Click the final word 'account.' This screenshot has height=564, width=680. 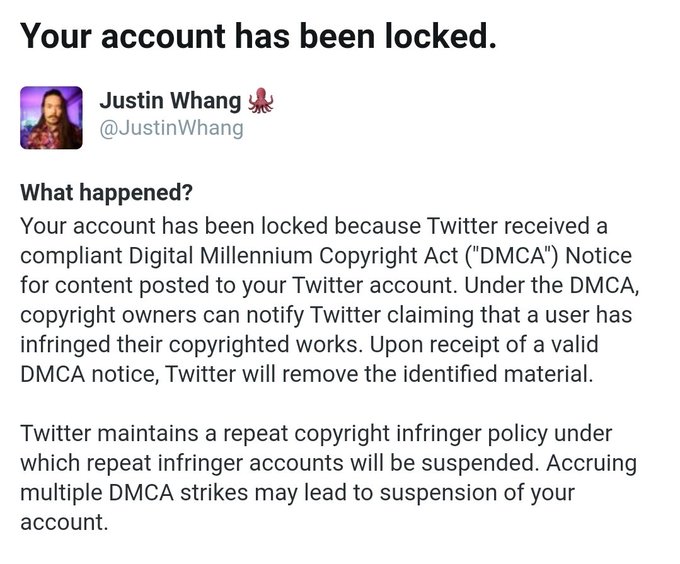(64, 522)
